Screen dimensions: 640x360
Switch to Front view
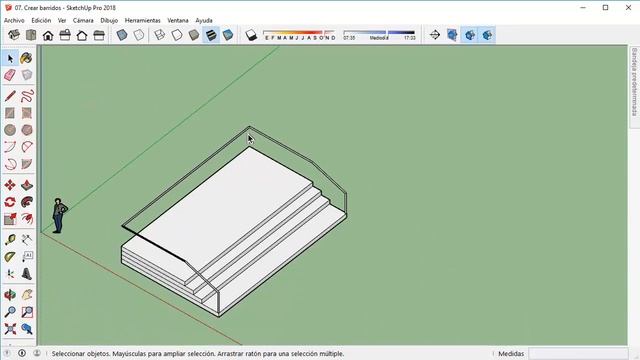click(48, 35)
